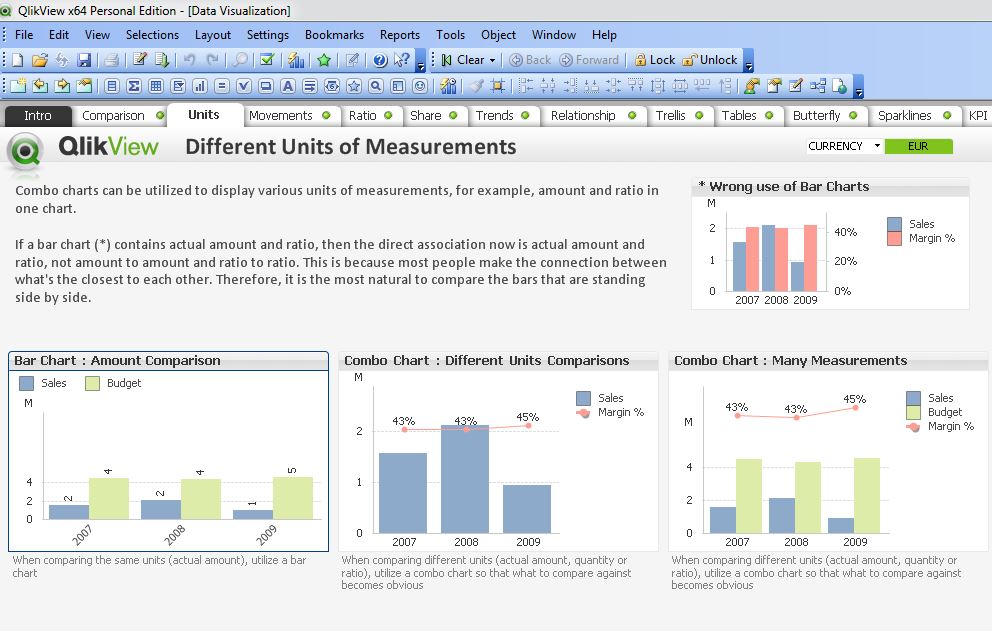Create a statistics box (sigma icon)
Image resolution: width=992 pixels, height=631 pixels.
coord(134,86)
